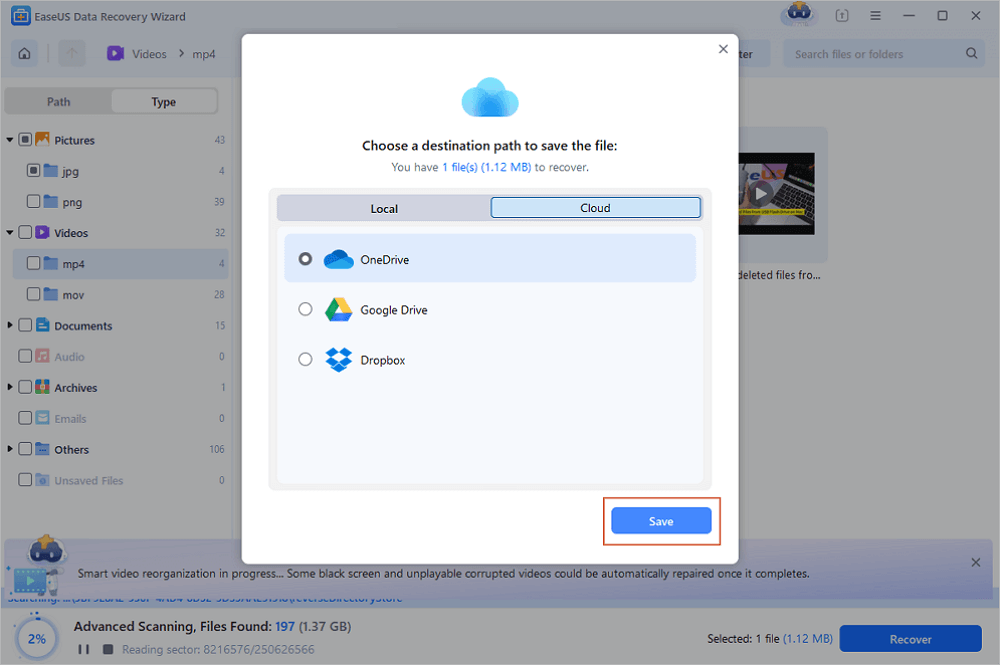Click the search magnifier icon

point(971,54)
